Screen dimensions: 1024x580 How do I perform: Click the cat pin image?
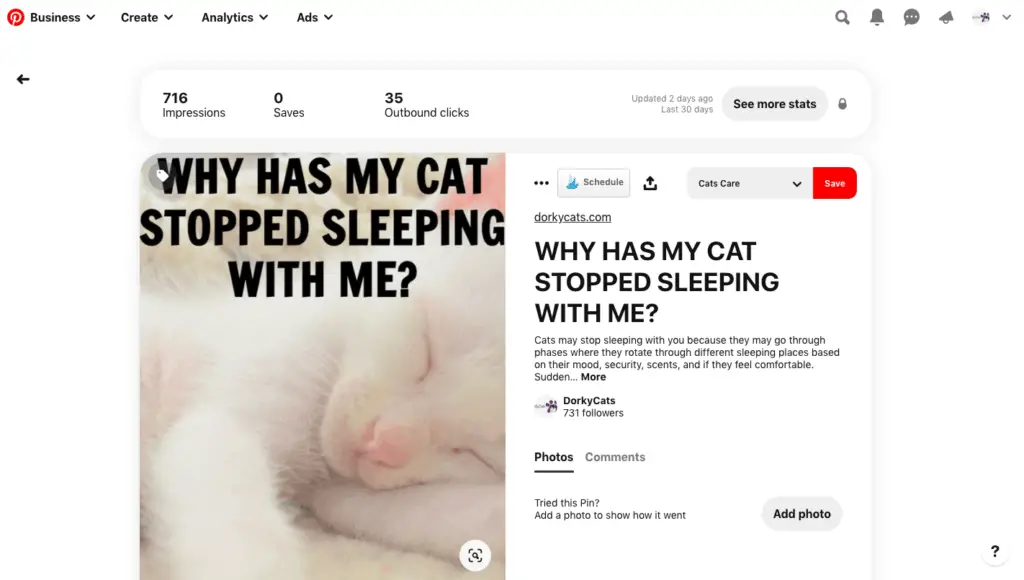[x=323, y=366]
